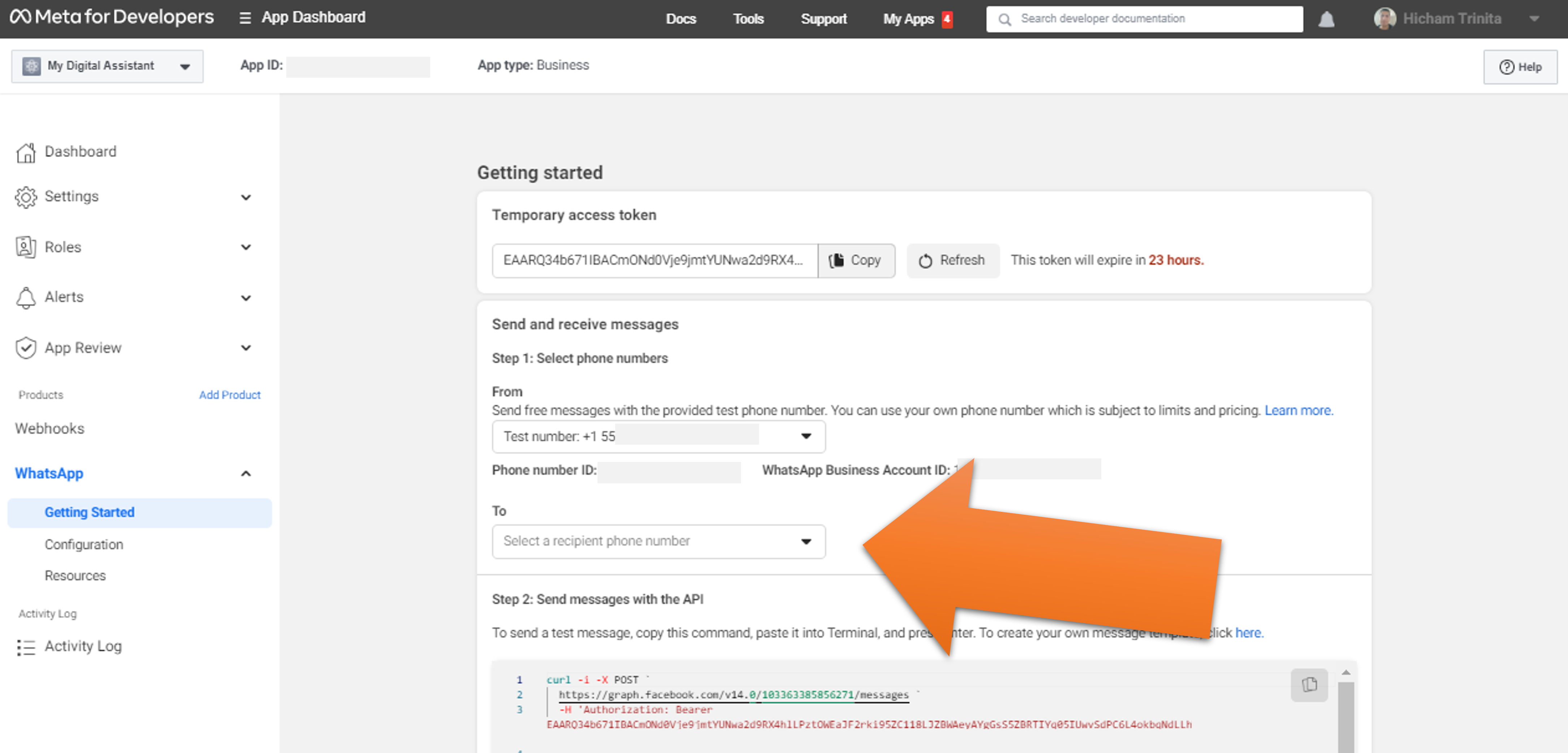Image resolution: width=1568 pixels, height=753 pixels.
Task: Open the recipient phone number dropdown
Action: 659,541
